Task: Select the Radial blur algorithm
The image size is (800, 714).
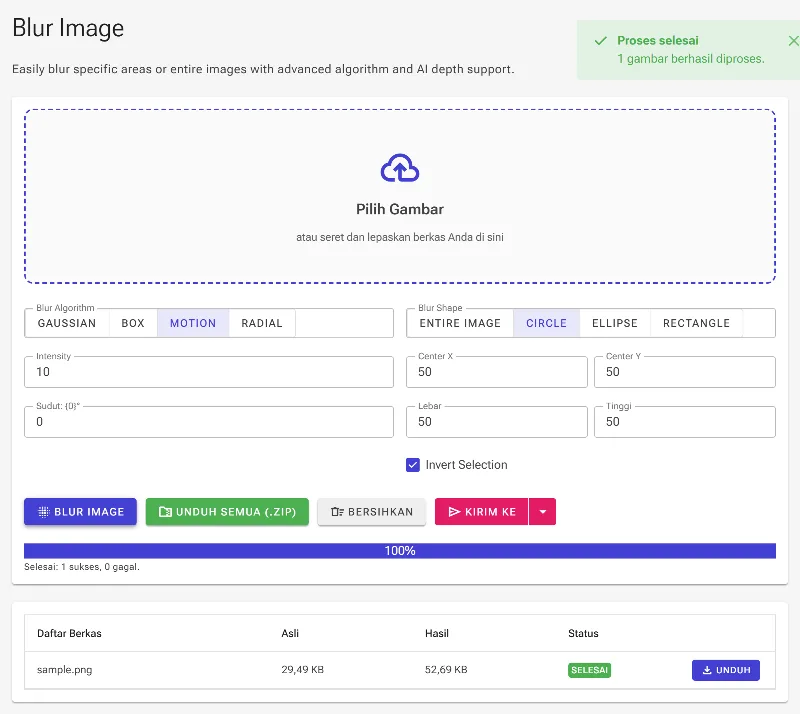Action: [x=262, y=323]
